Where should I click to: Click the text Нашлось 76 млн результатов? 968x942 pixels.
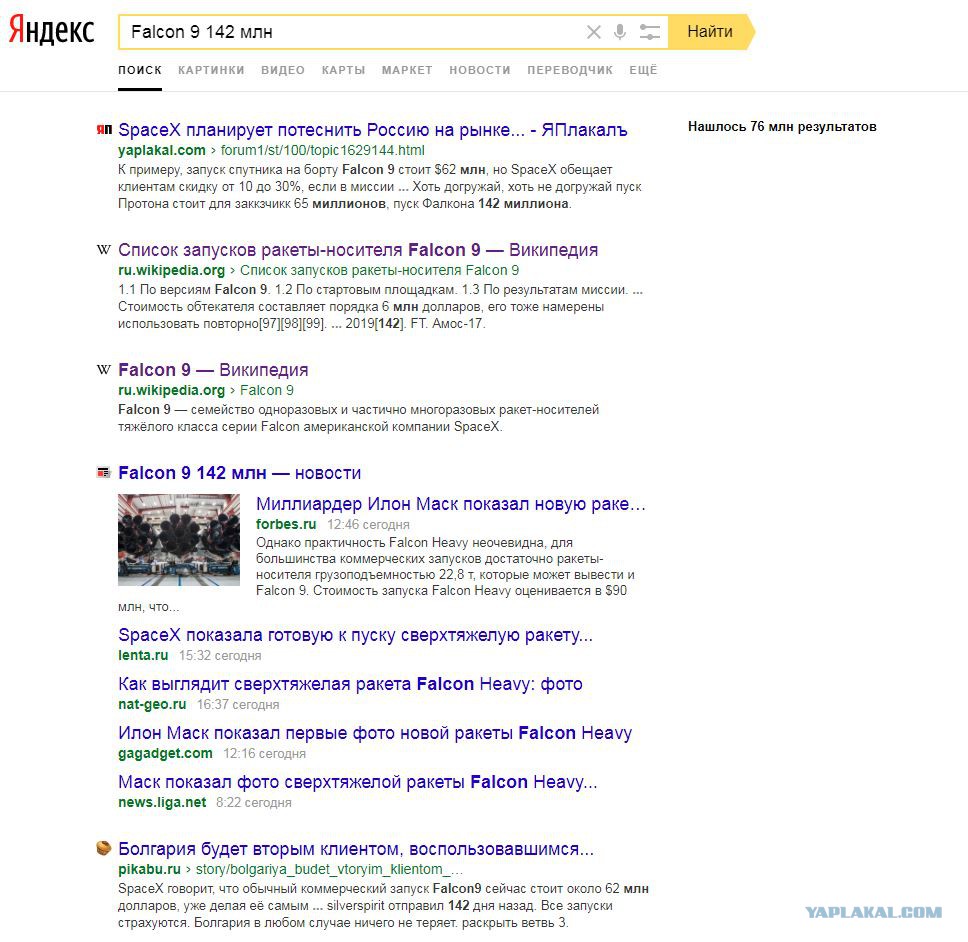coord(782,127)
